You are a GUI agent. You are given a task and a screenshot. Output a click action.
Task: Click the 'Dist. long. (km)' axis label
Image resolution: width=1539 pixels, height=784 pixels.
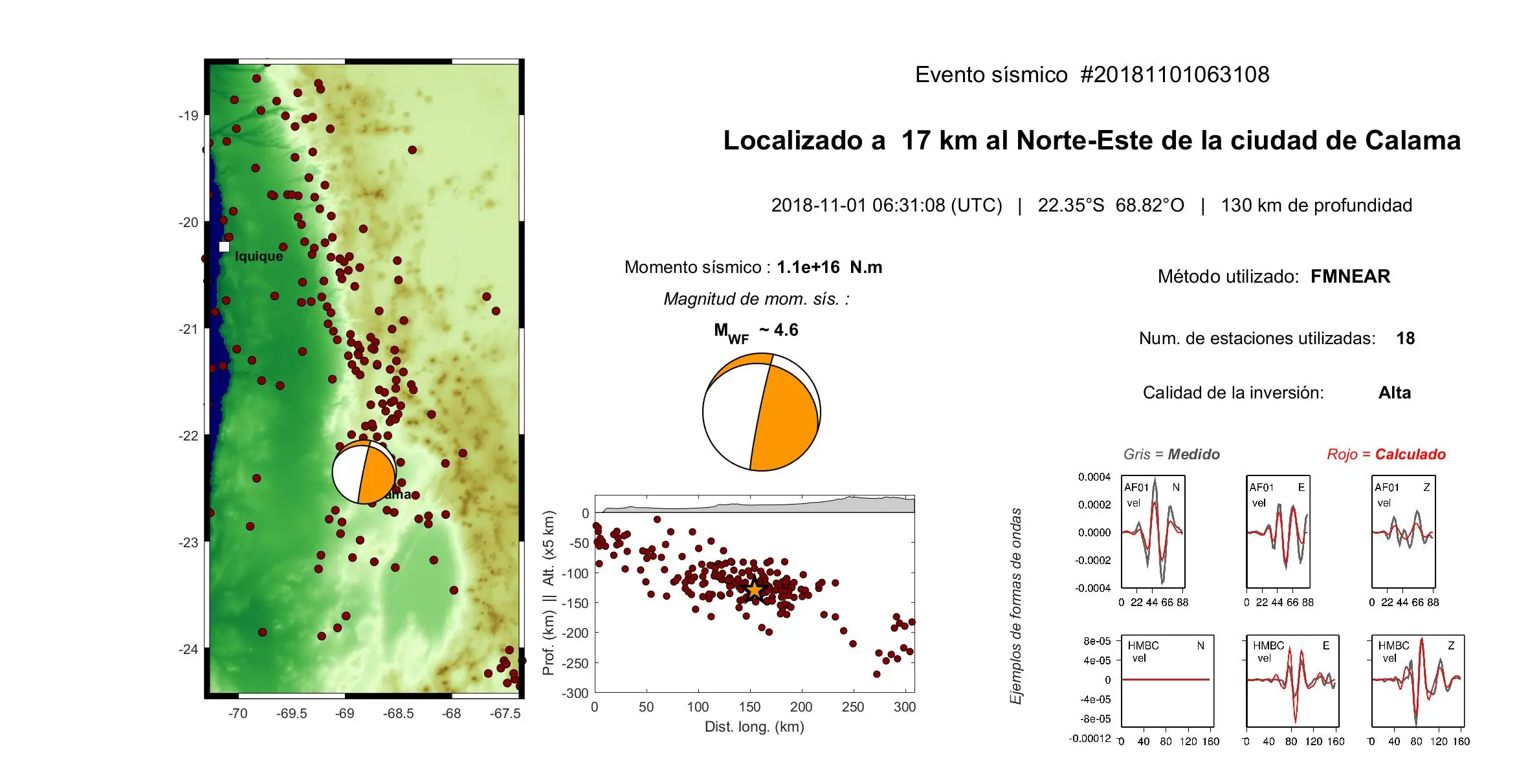click(x=754, y=726)
